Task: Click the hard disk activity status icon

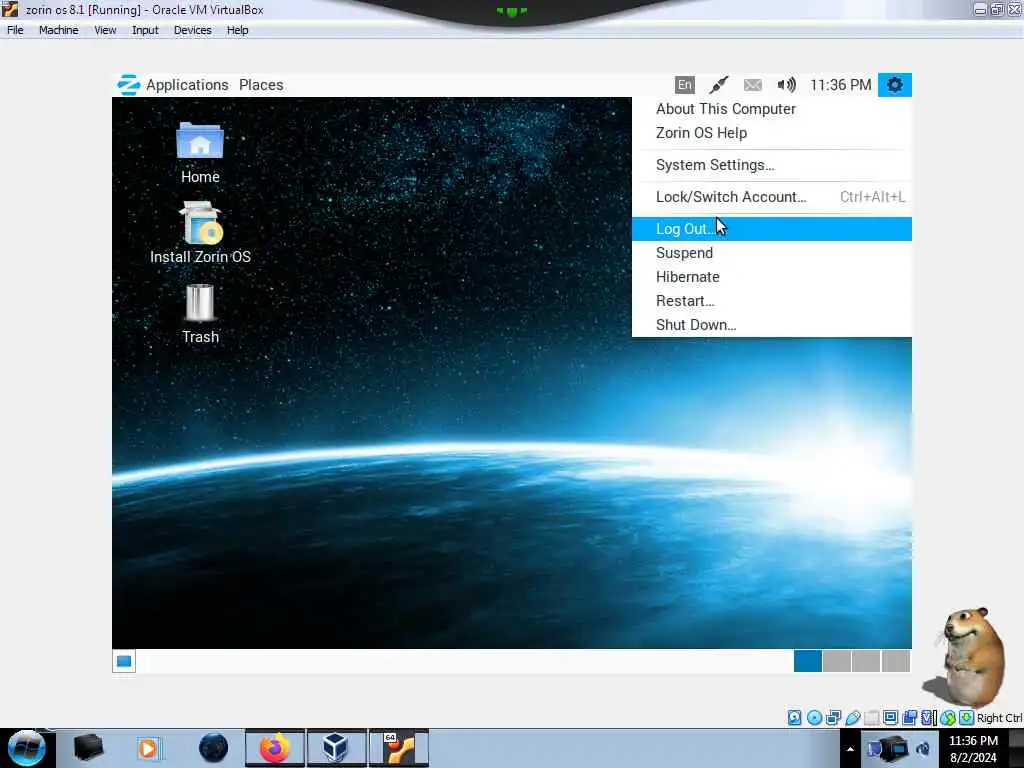Action: [x=794, y=718]
